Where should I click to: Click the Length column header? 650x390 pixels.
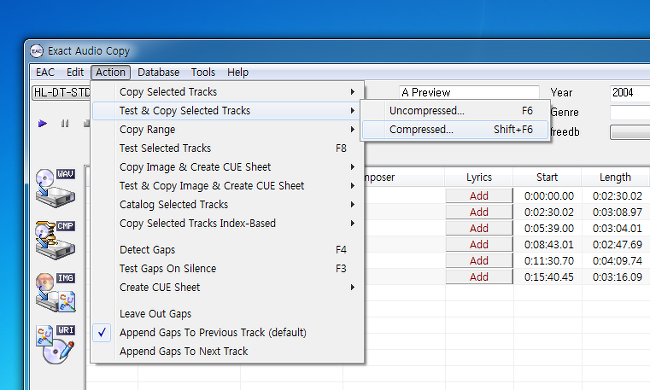pyautogui.click(x=615, y=177)
